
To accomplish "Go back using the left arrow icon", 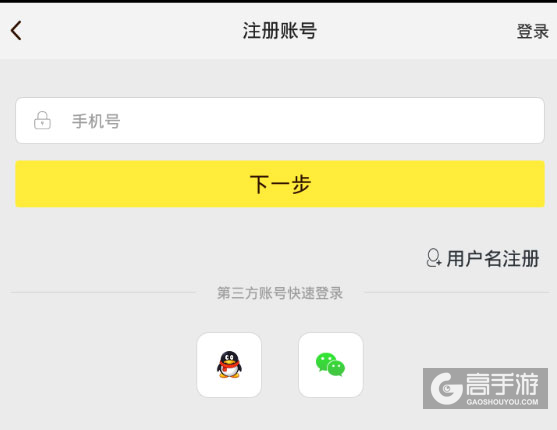I will coord(16,30).
